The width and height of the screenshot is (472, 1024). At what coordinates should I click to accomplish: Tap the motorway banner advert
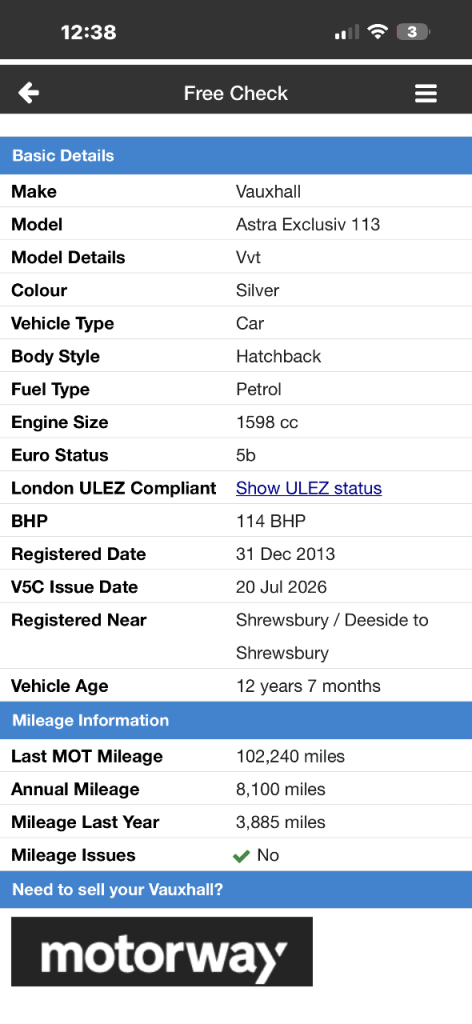point(162,952)
